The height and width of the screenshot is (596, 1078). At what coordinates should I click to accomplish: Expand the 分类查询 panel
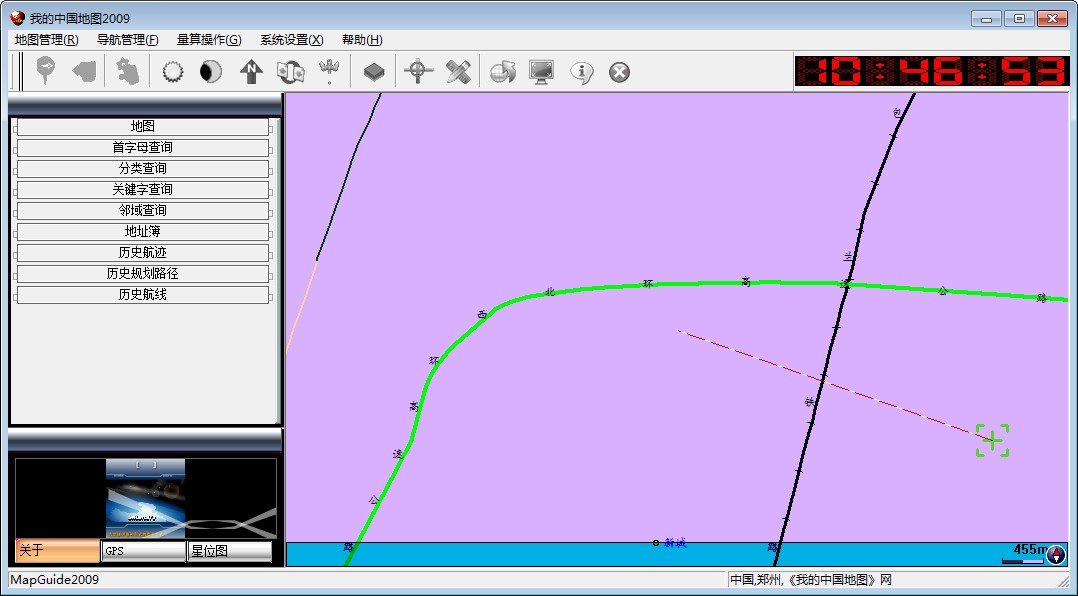pyautogui.click(x=143, y=169)
